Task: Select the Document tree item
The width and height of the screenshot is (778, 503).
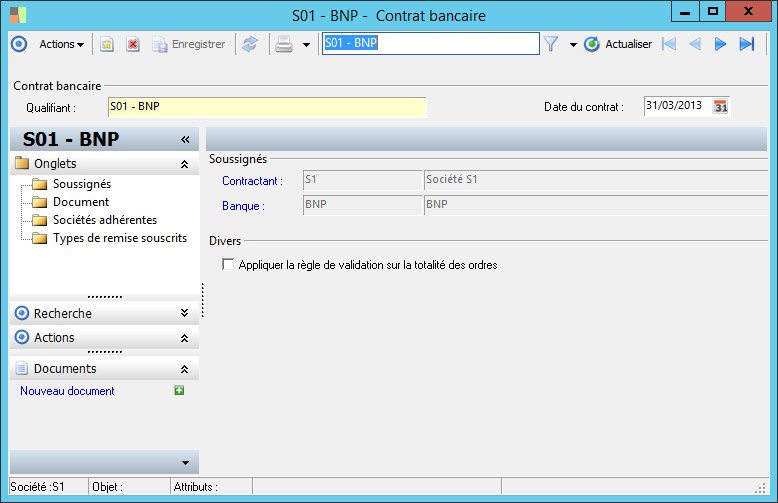Action: click(81, 202)
